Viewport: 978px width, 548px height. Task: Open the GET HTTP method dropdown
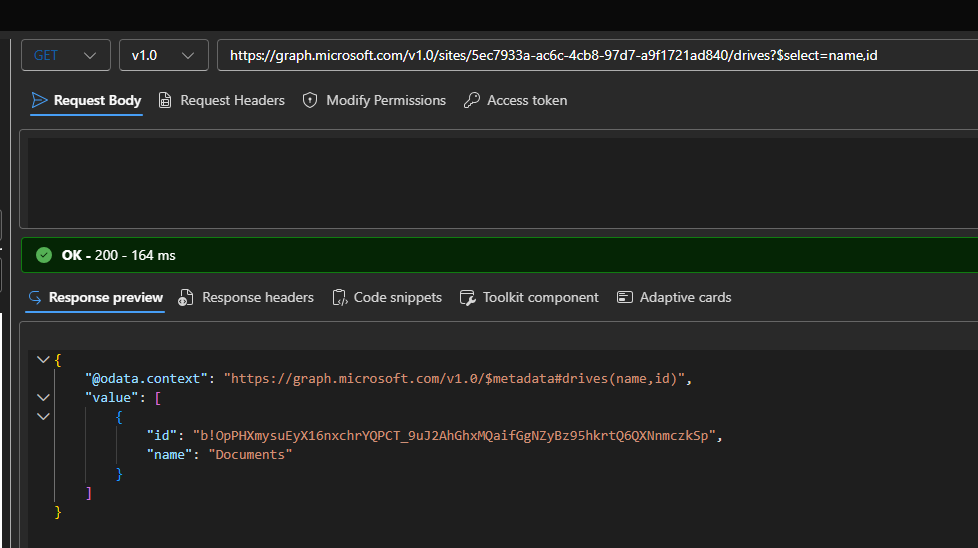pos(66,55)
